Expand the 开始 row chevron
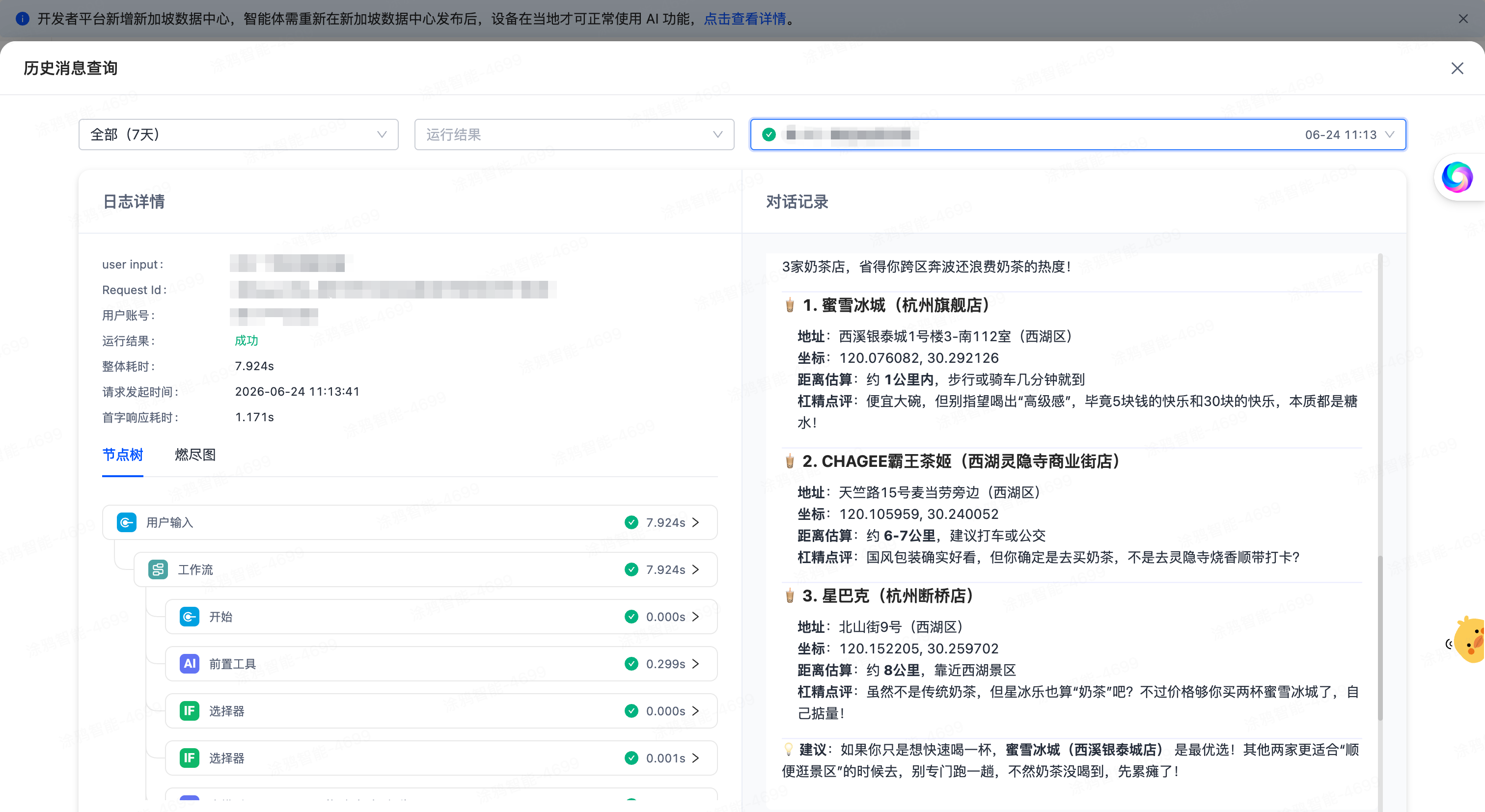Viewport: 1485px width, 812px height. 696,617
